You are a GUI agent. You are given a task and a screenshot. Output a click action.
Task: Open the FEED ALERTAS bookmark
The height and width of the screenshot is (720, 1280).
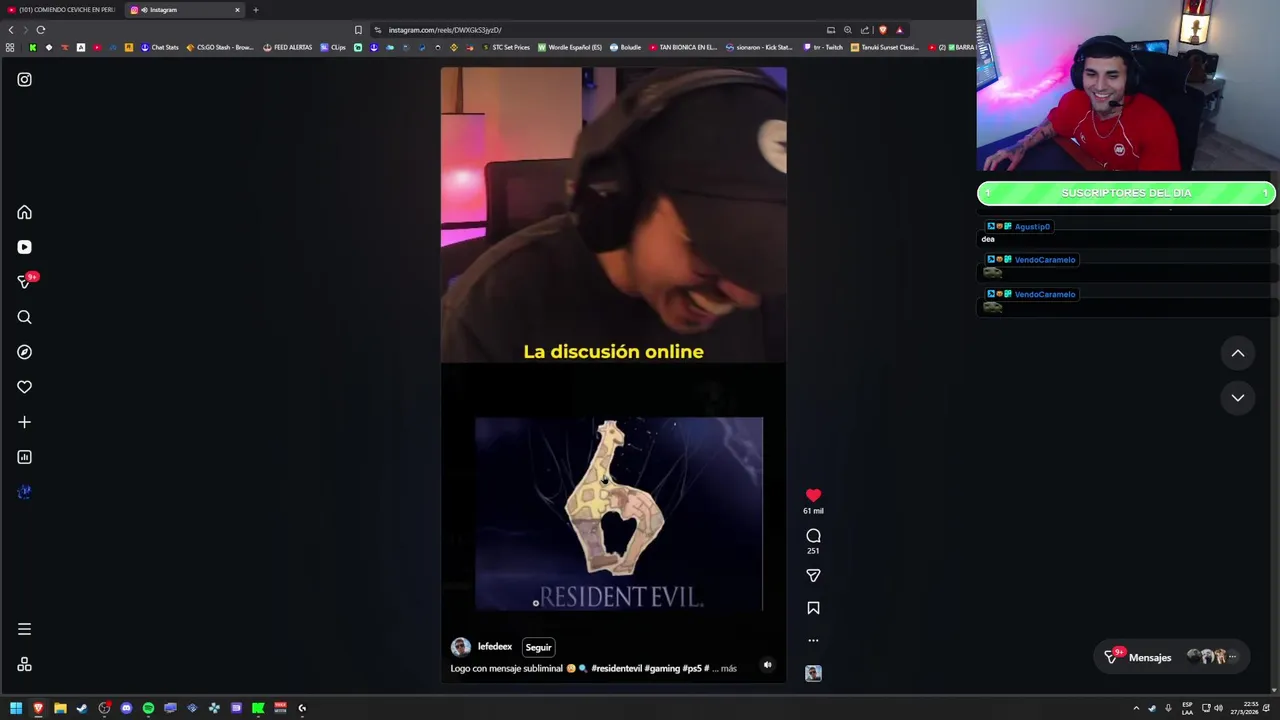pos(287,47)
